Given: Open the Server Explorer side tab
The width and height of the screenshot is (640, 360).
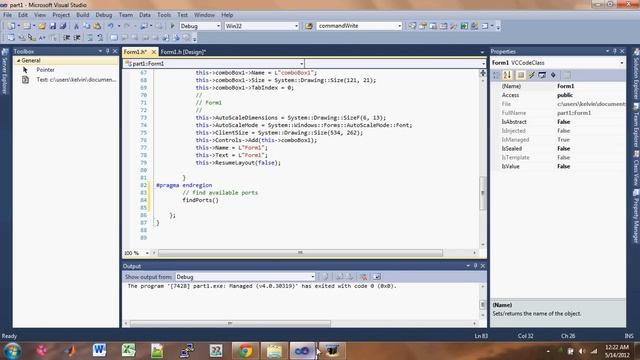Looking at the screenshot, I should tap(4, 72).
